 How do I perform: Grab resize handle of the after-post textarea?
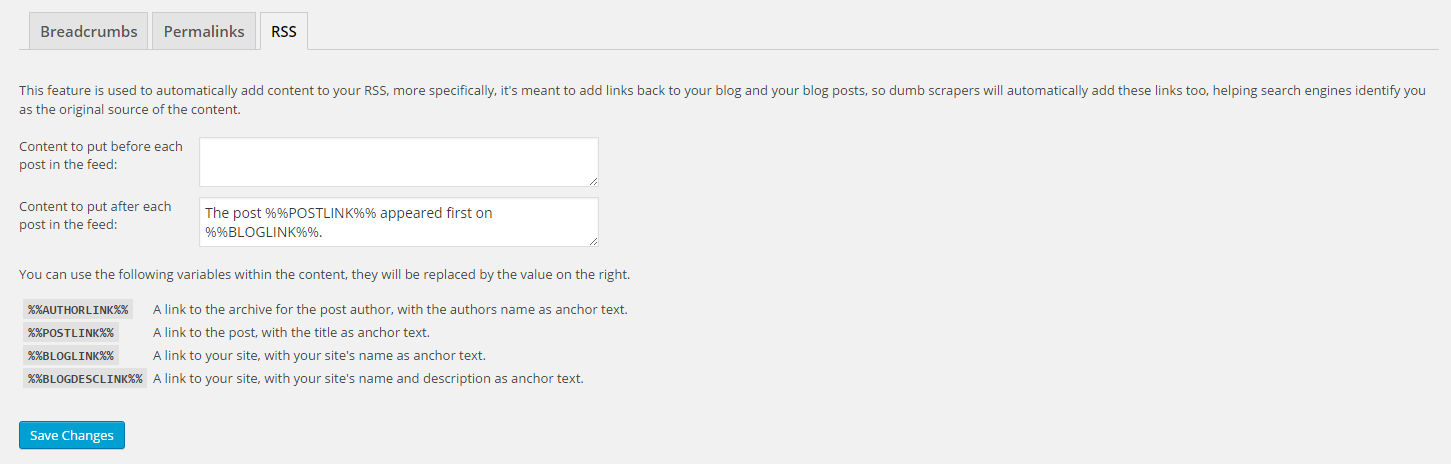[x=593, y=241]
